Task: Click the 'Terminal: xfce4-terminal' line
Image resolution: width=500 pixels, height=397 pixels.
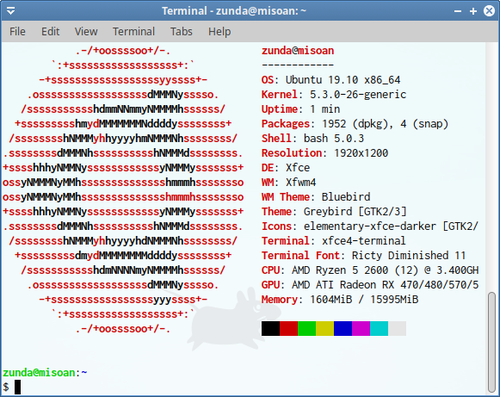Action: pyautogui.click(x=334, y=241)
